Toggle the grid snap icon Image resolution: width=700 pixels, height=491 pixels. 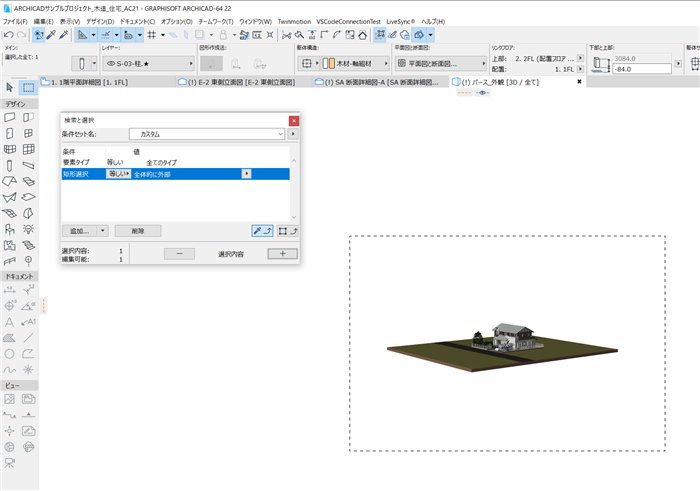tap(152, 35)
